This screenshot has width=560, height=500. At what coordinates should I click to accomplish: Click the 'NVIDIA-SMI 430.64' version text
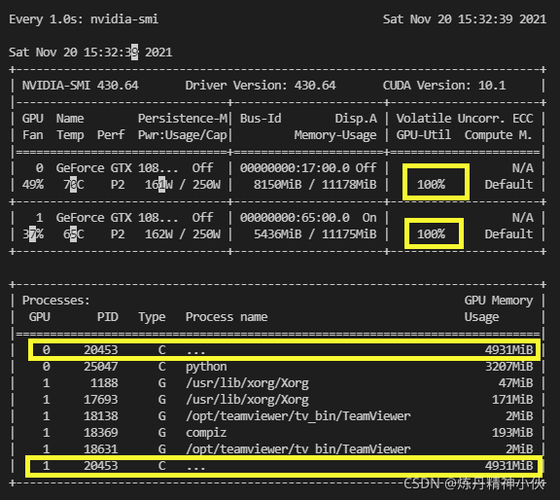[x=80, y=85]
